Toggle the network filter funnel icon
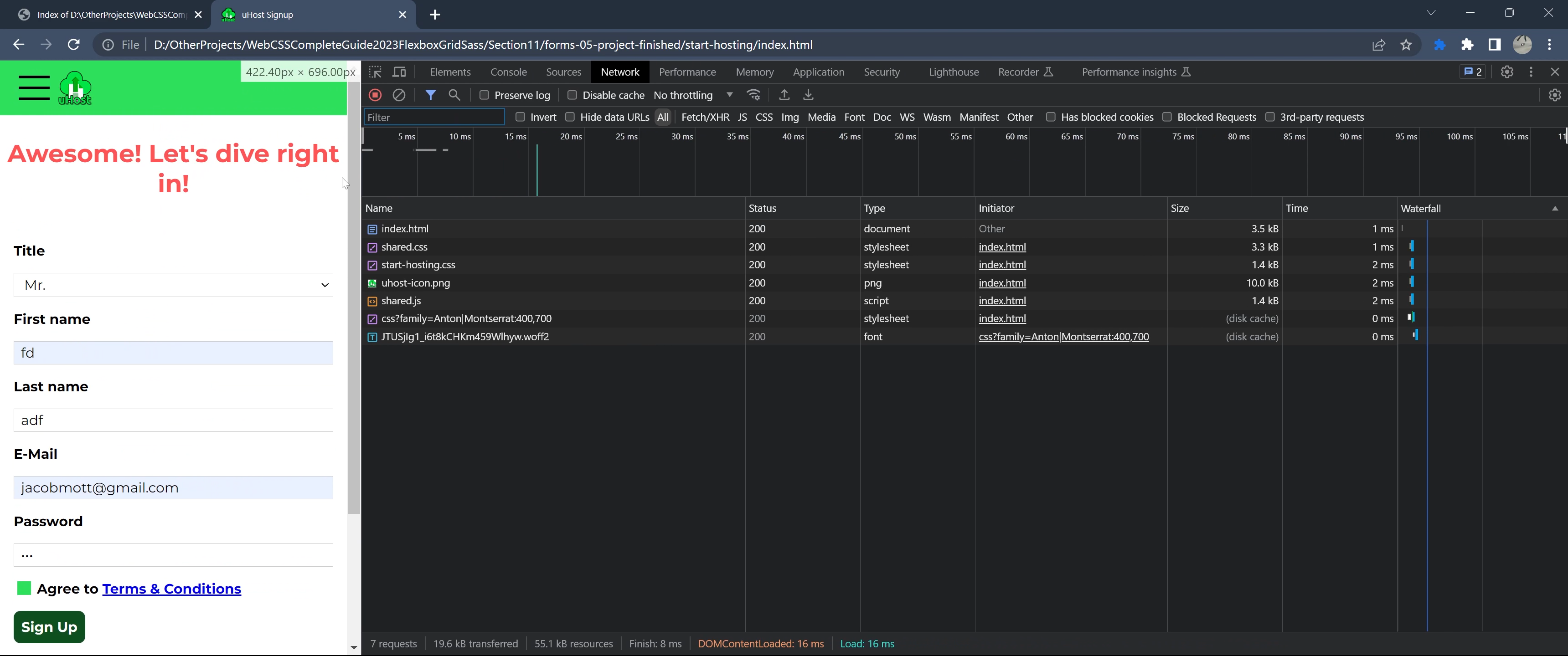Screen dimensions: 1568x656 [430, 95]
